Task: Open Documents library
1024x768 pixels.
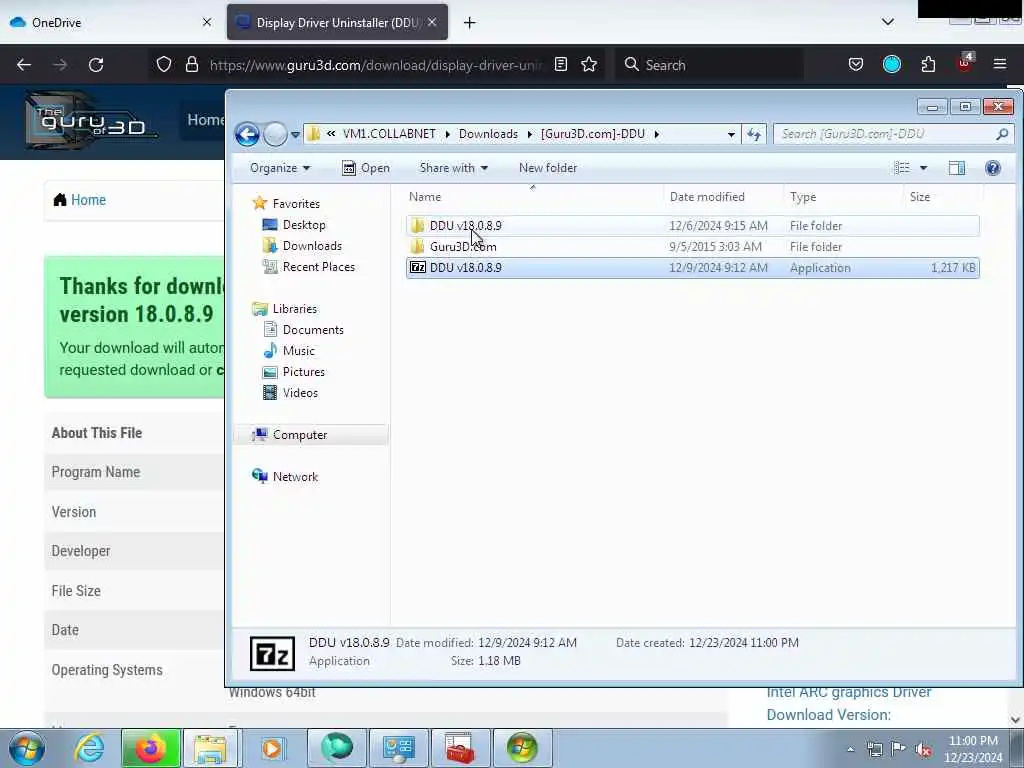Action: 313,330
